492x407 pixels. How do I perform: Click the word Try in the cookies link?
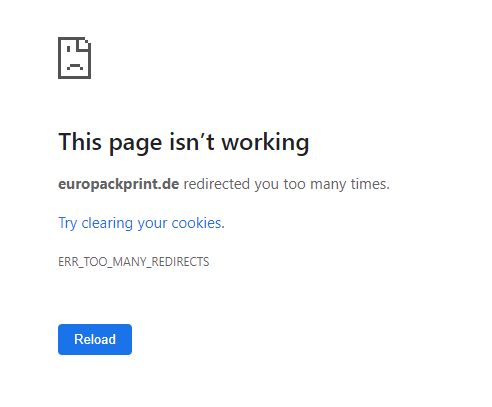68,223
